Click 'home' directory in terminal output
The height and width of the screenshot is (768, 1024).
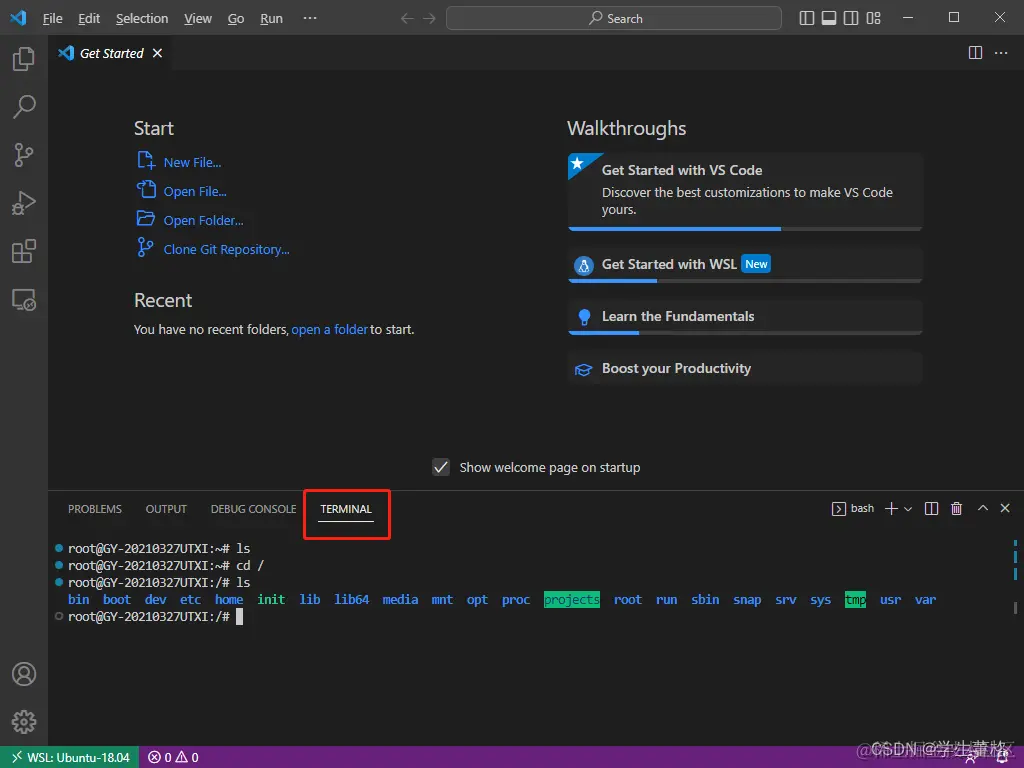pos(229,600)
